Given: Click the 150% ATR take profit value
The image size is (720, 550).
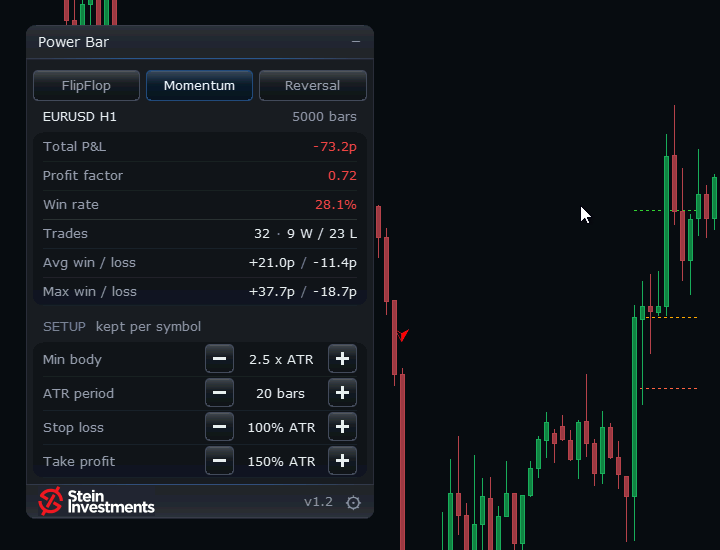Looking at the screenshot, I should tap(281, 461).
